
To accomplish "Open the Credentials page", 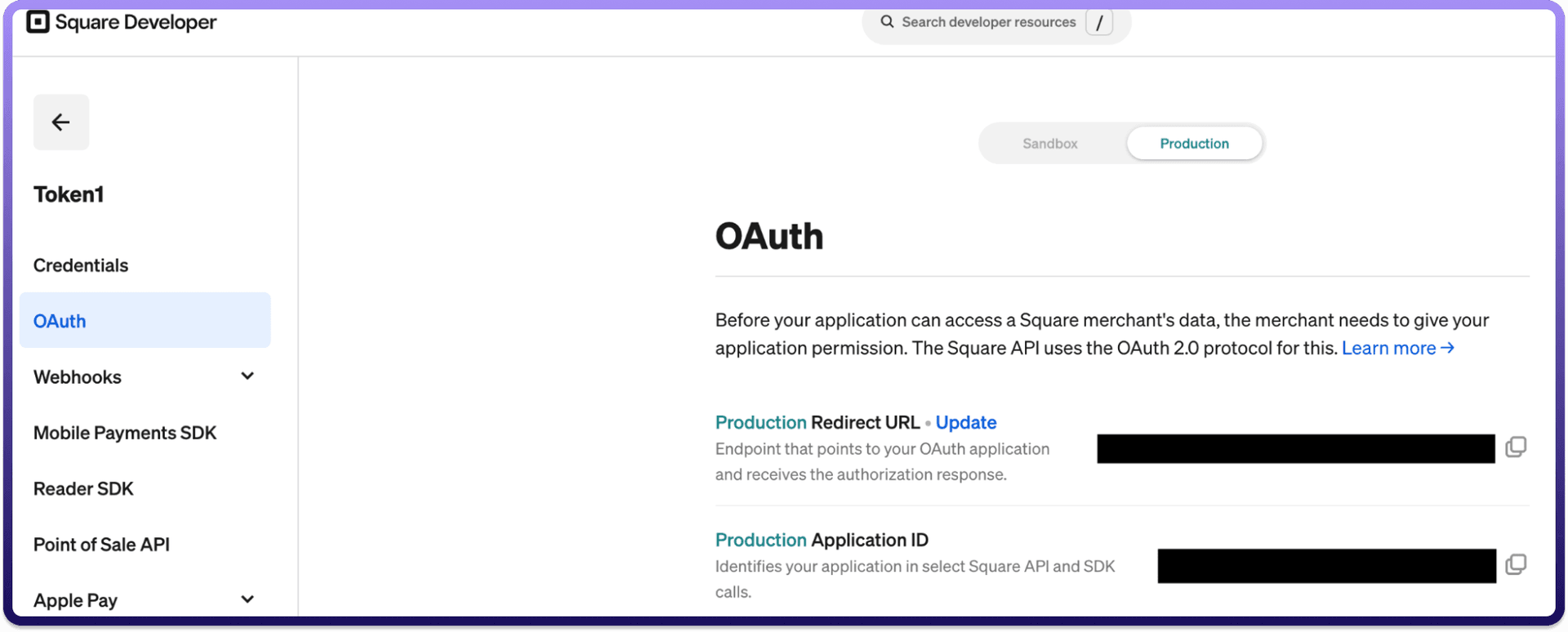I will (81, 265).
